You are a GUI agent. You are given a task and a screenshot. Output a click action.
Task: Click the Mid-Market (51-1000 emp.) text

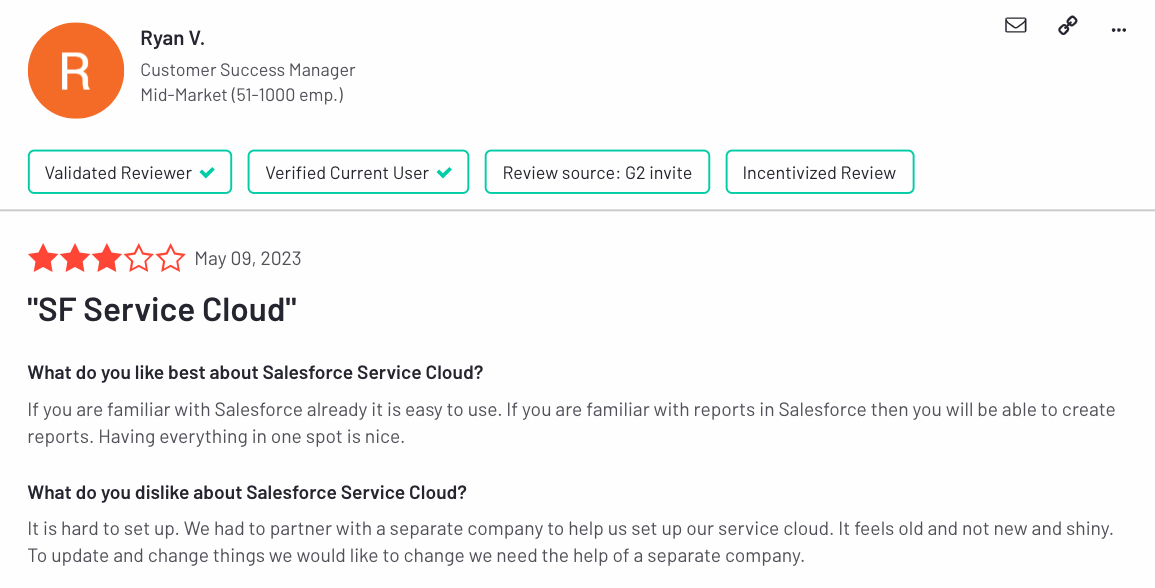(242, 95)
